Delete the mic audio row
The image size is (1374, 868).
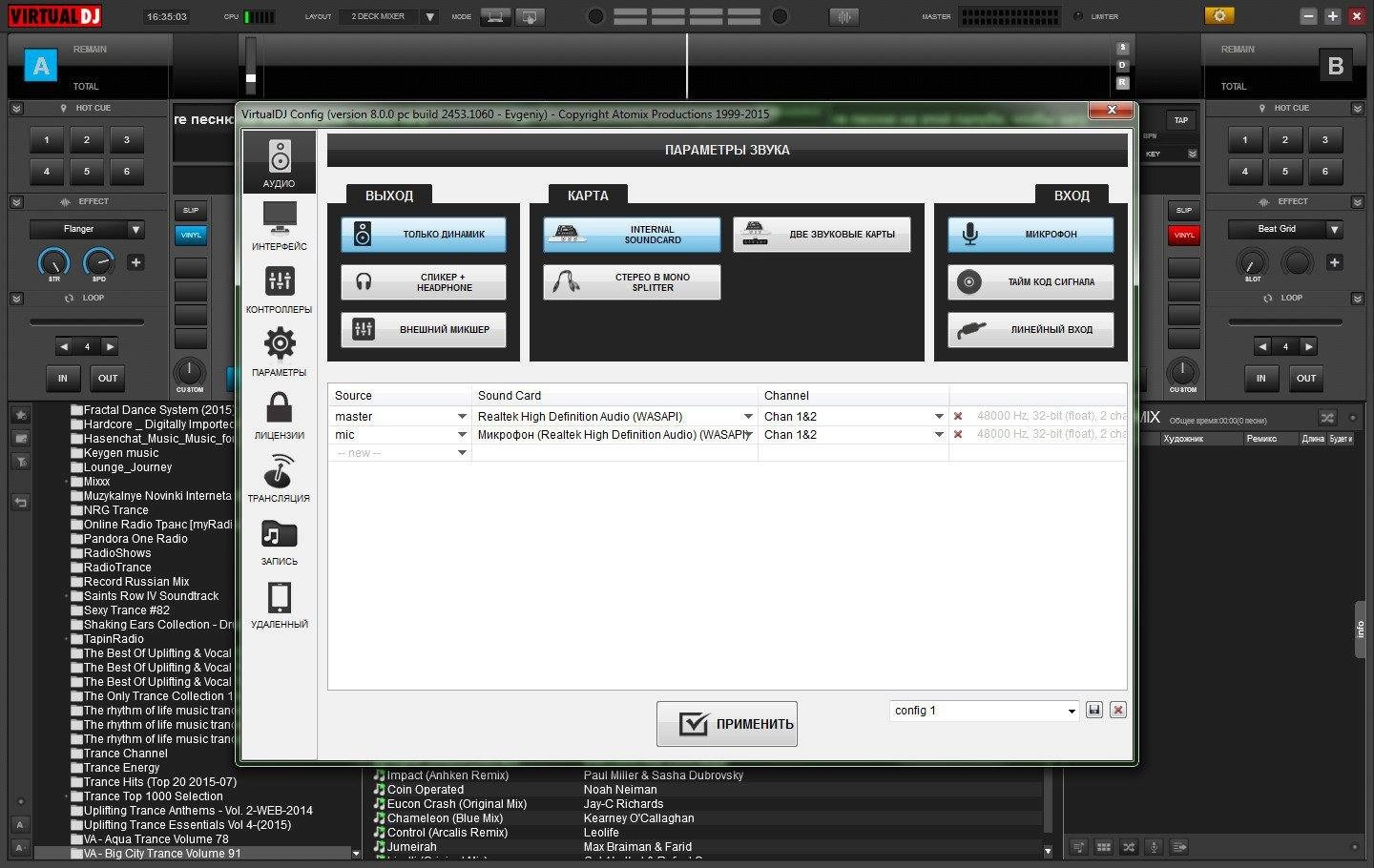point(958,435)
